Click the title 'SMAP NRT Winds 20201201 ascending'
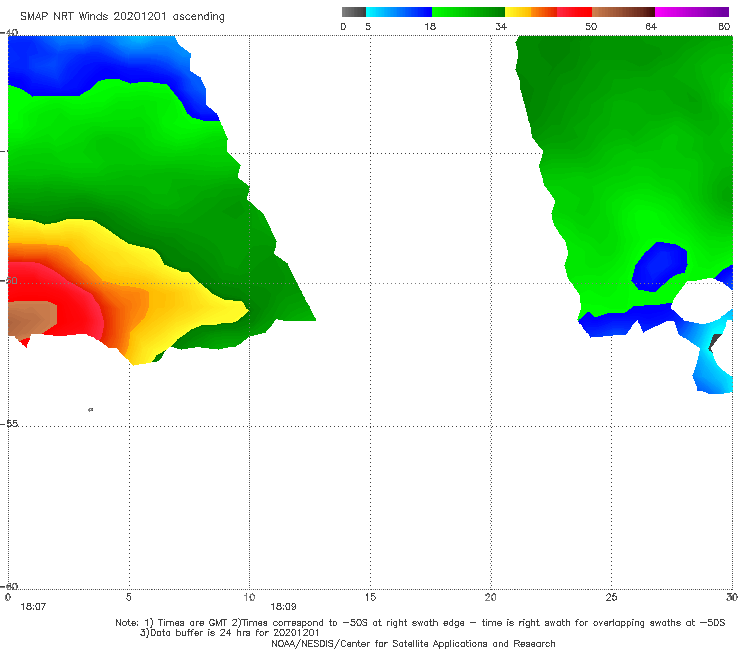 122,17
